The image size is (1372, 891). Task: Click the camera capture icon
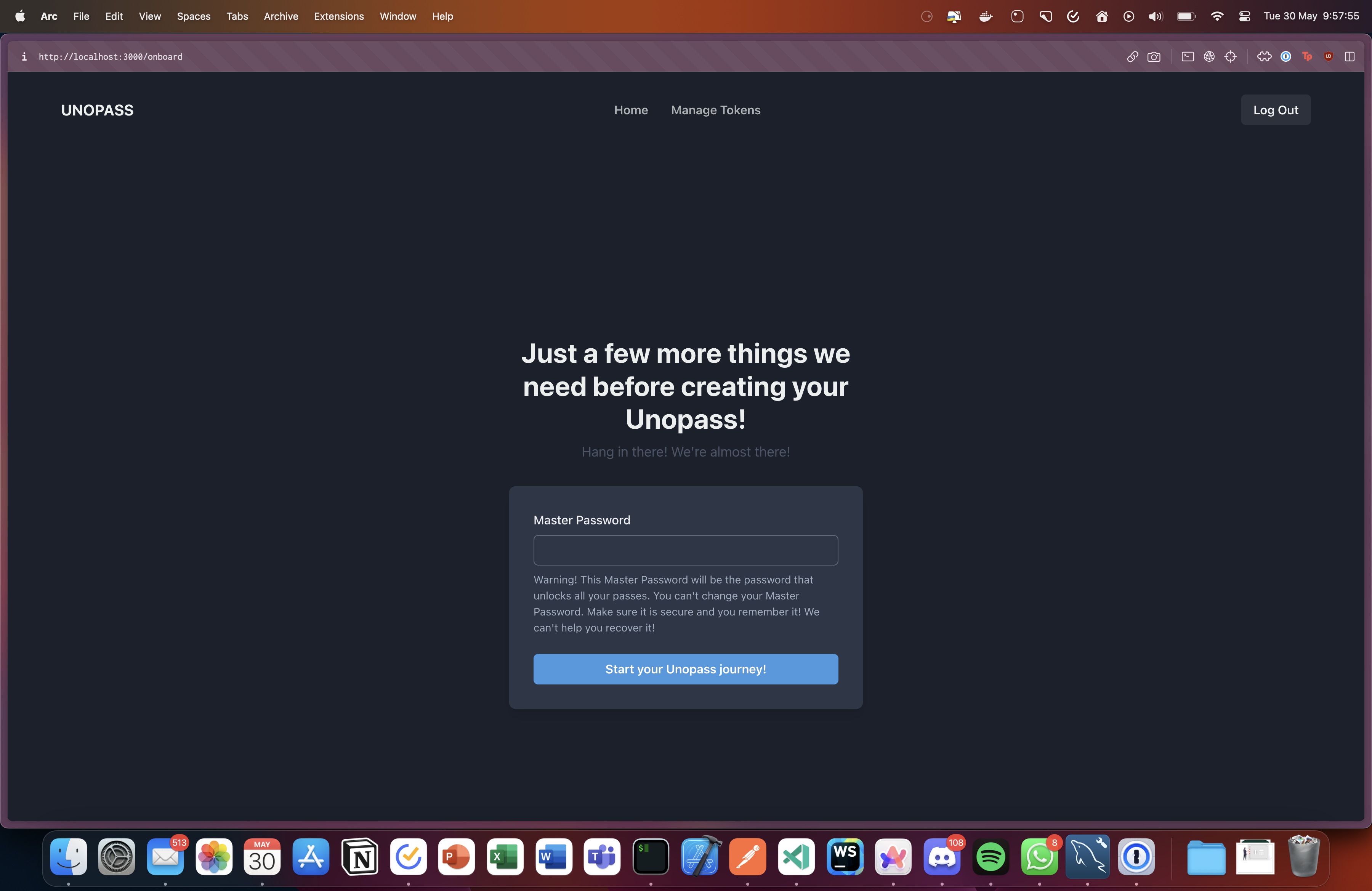[x=1154, y=56]
